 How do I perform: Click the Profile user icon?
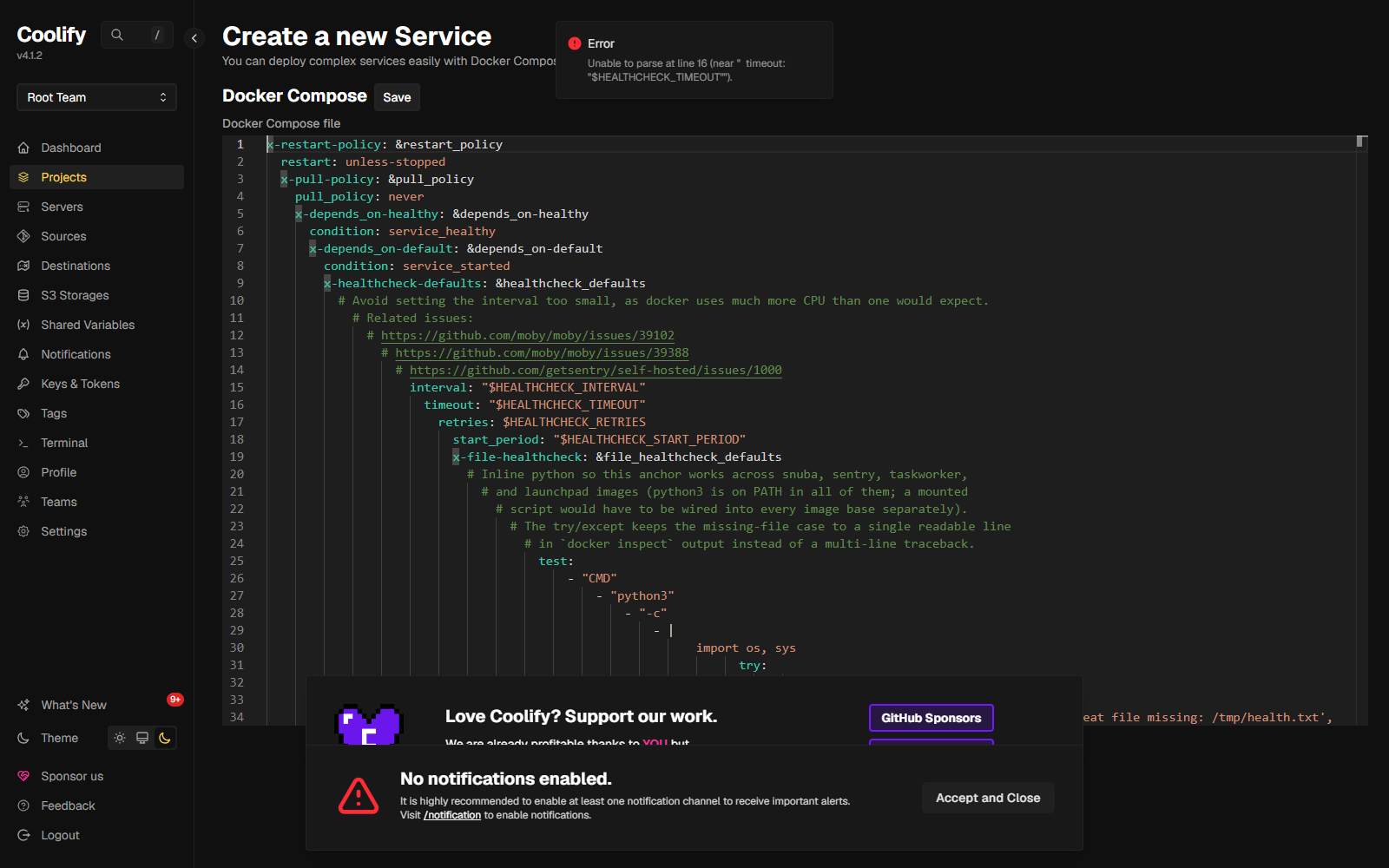click(23, 472)
